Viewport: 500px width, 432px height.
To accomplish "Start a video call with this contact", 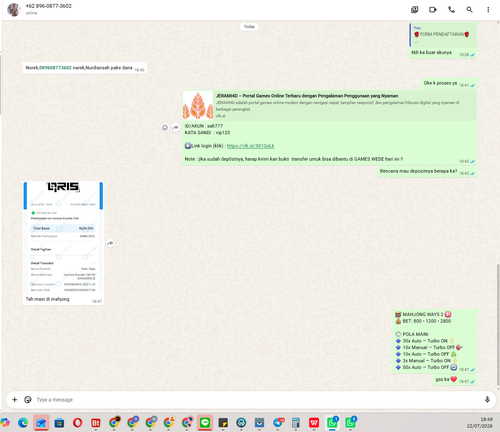I will click(x=433, y=10).
